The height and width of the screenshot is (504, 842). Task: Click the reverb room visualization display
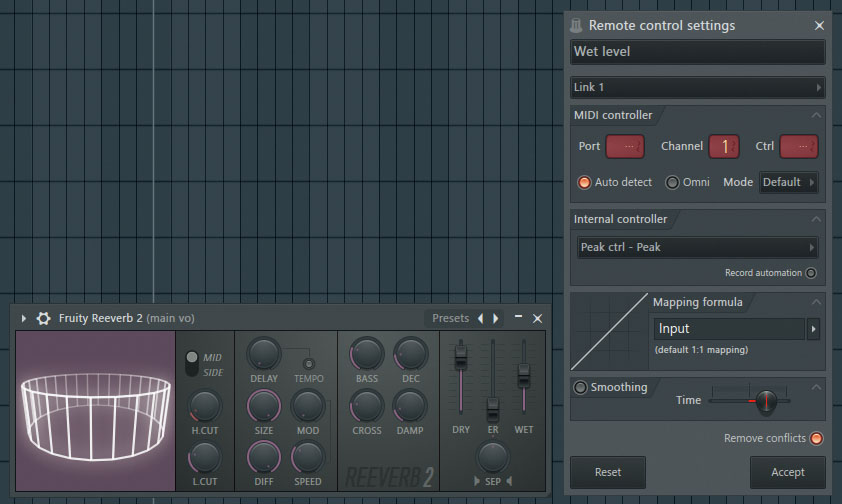point(96,411)
